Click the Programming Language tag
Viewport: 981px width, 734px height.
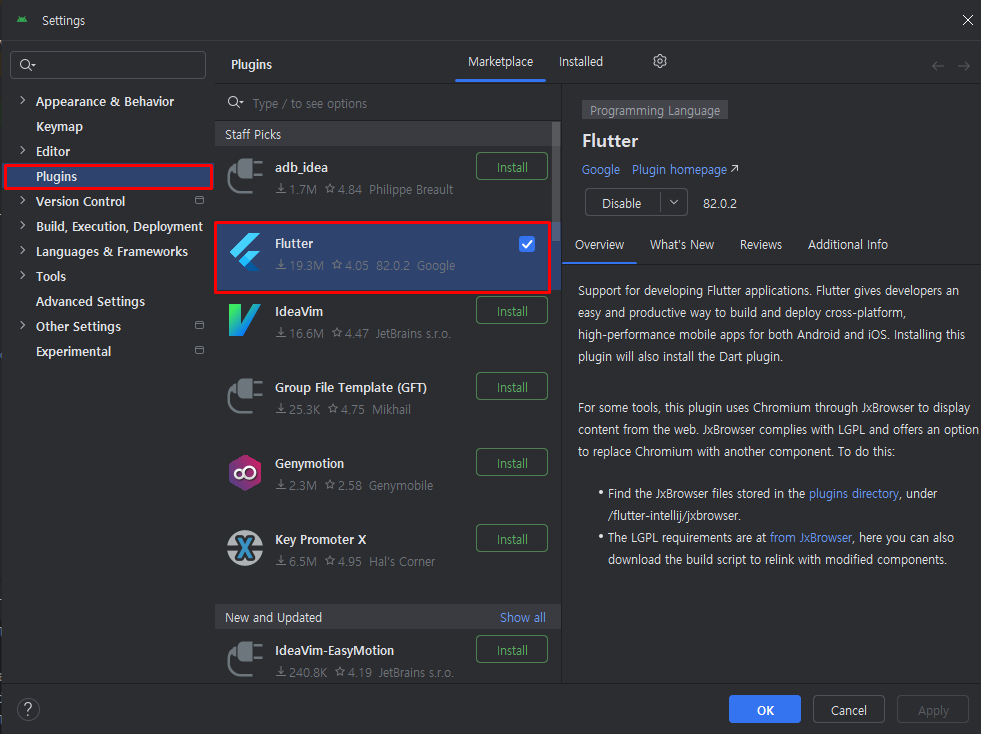pyautogui.click(x=654, y=110)
